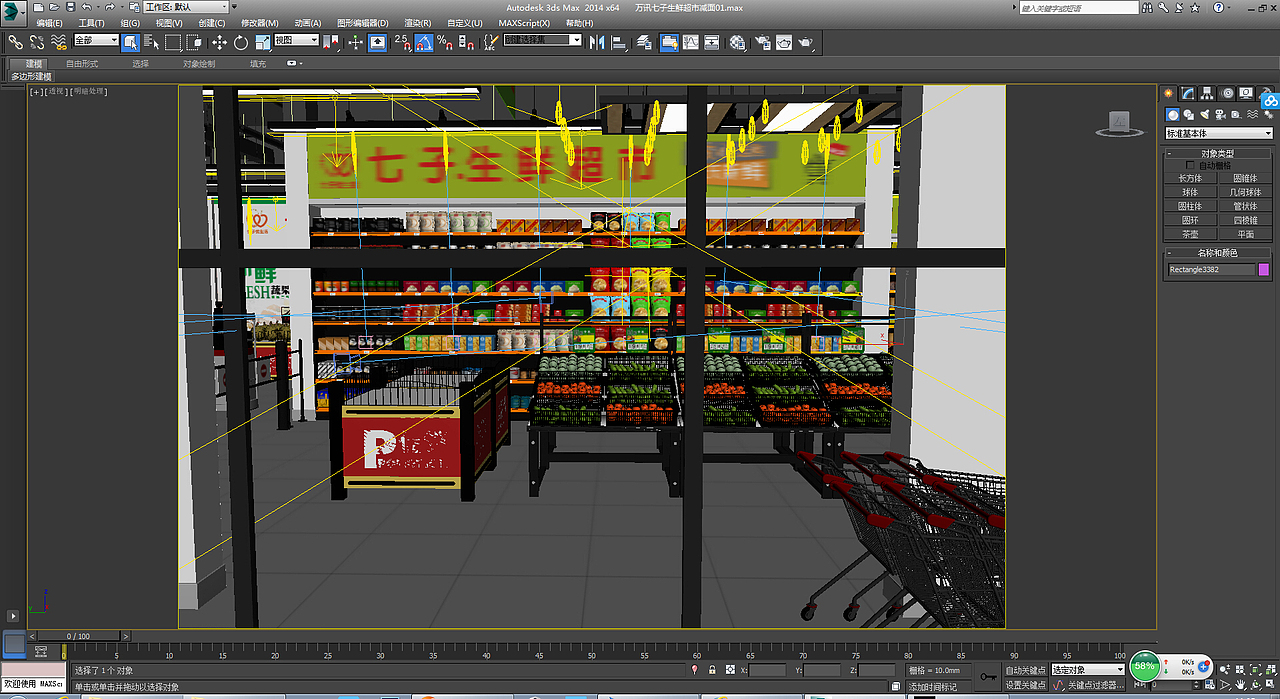Click the 茶壶 primitive button

point(1190,234)
